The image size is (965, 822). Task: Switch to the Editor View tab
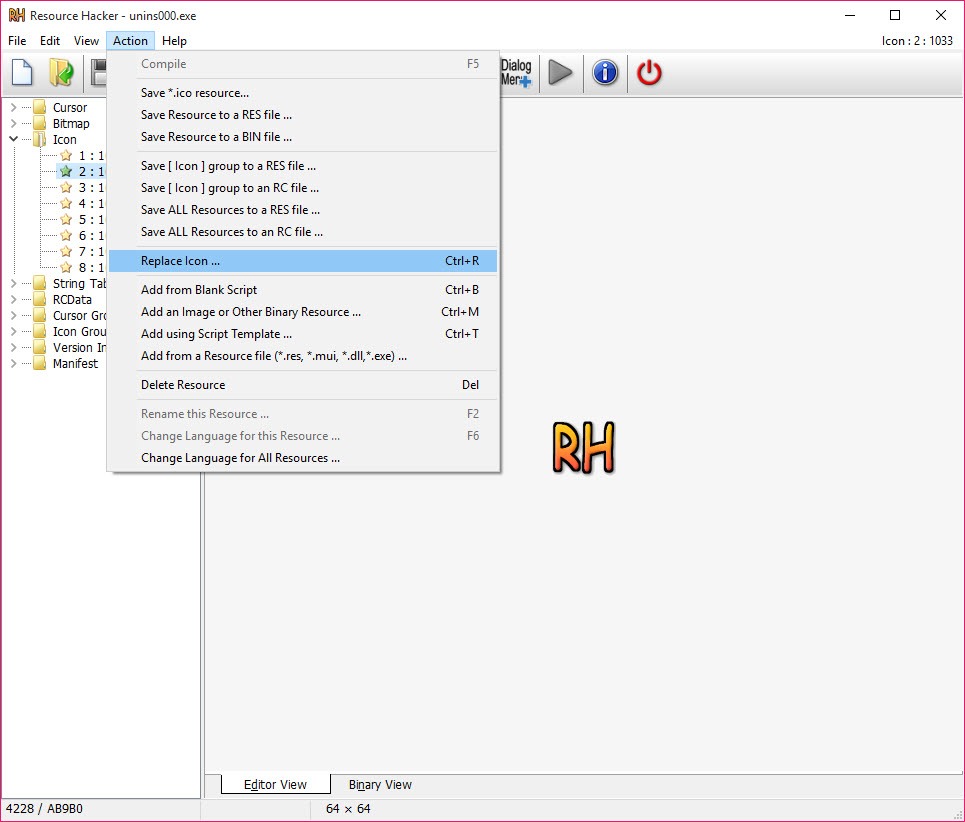point(275,784)
